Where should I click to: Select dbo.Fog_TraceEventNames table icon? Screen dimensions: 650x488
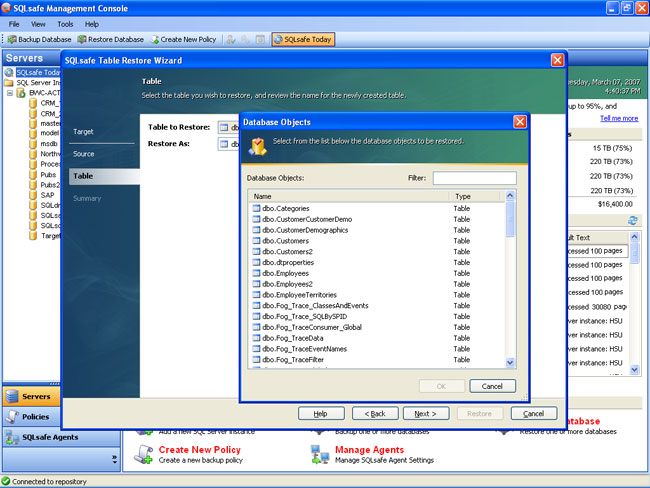pyautogui.click(x=256, y=349)
